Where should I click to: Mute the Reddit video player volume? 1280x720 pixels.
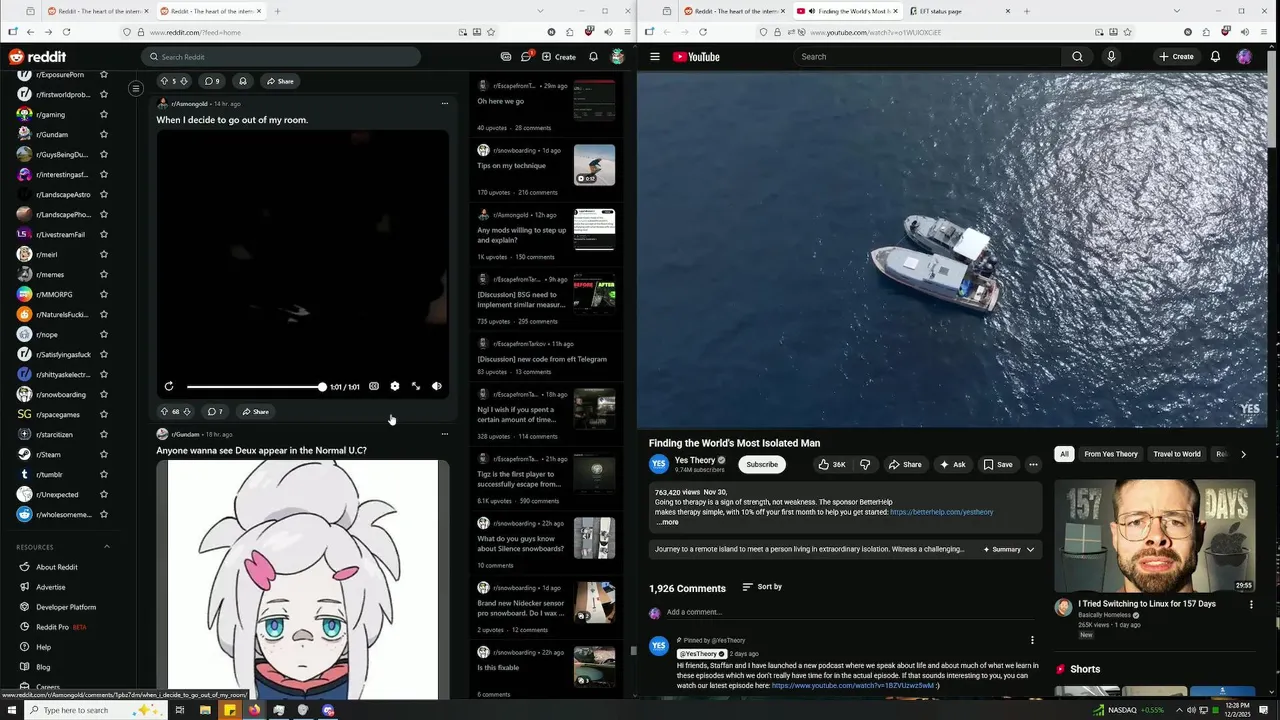point(437,386)
